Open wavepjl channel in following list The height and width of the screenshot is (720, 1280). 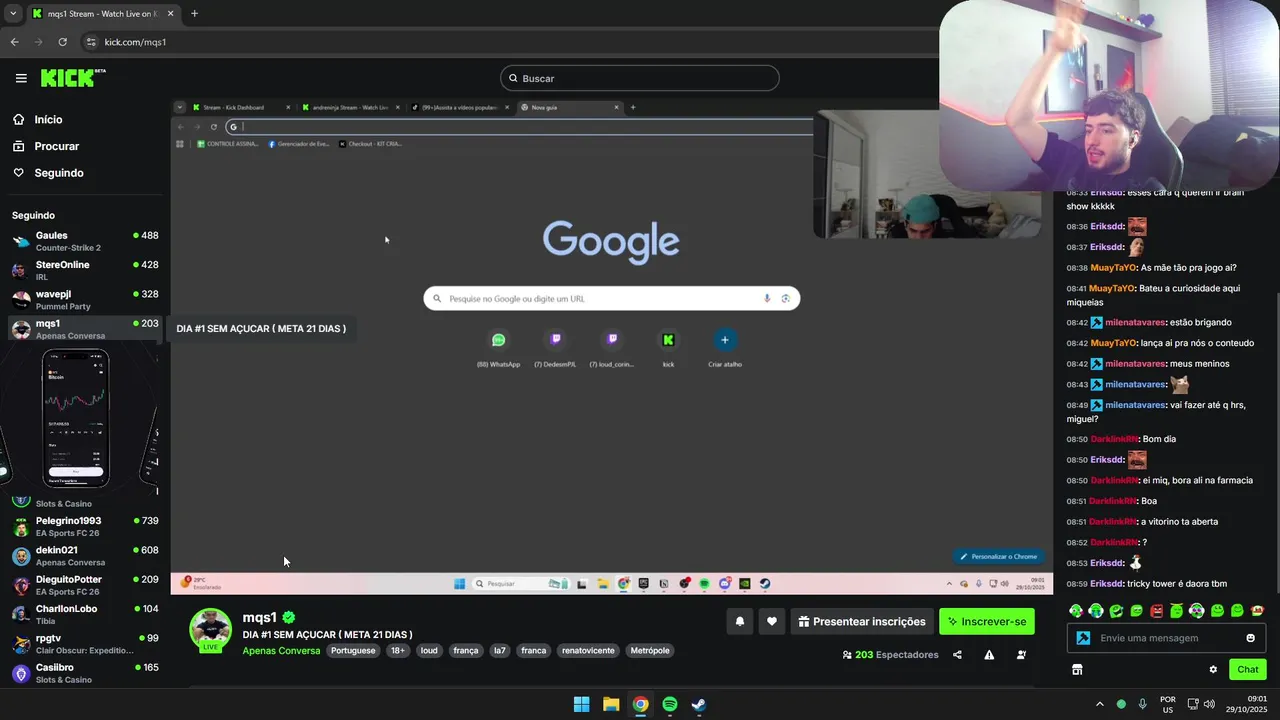coord(85,300)
